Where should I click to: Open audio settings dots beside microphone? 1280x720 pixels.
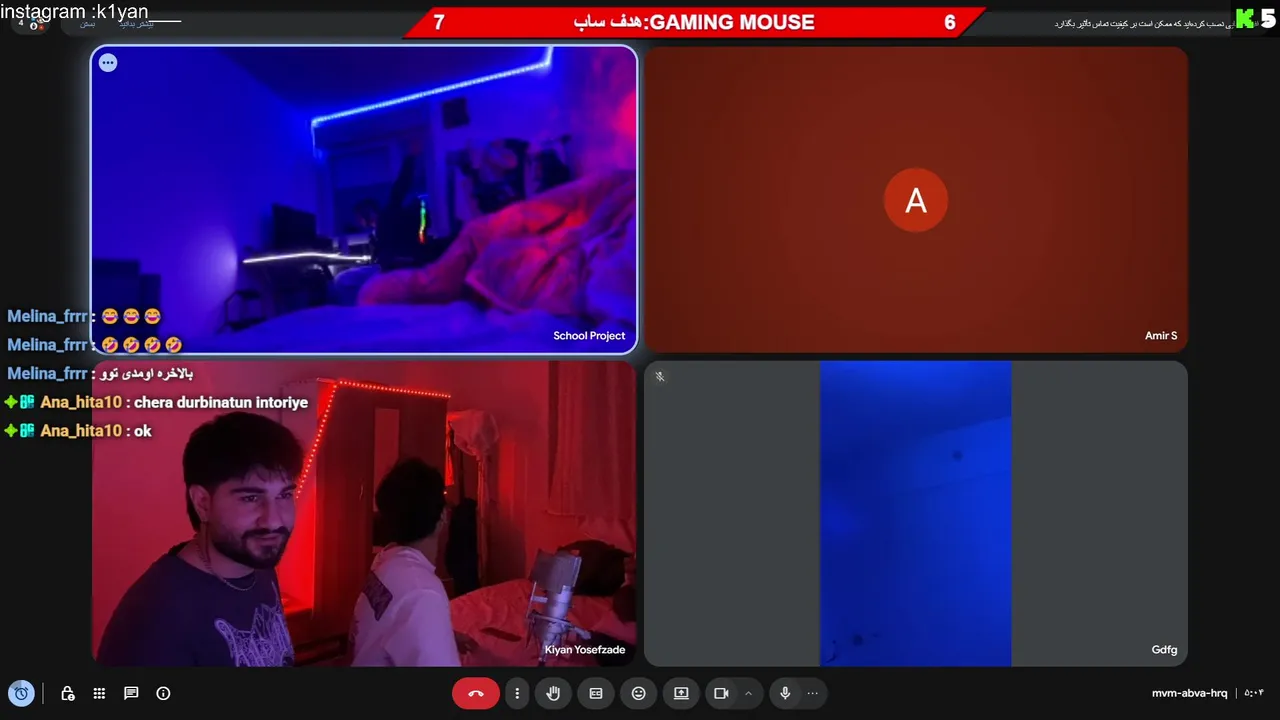point(812,693)
